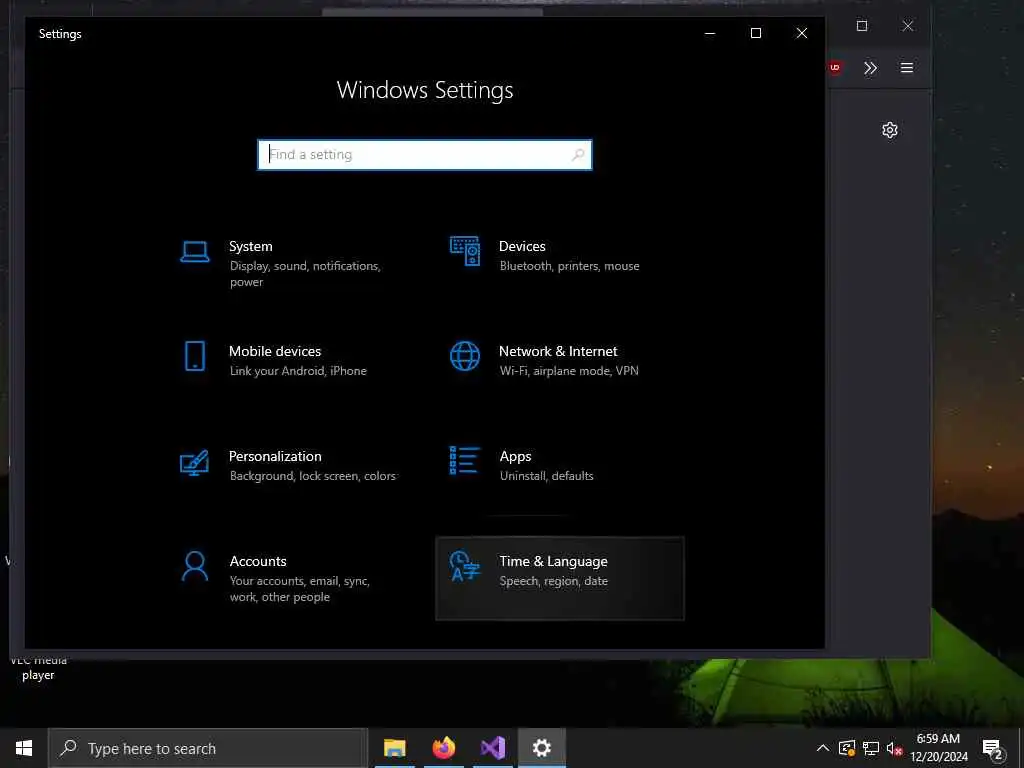
Task: Open Firefox from the taskbar
Action: [444, 748]
